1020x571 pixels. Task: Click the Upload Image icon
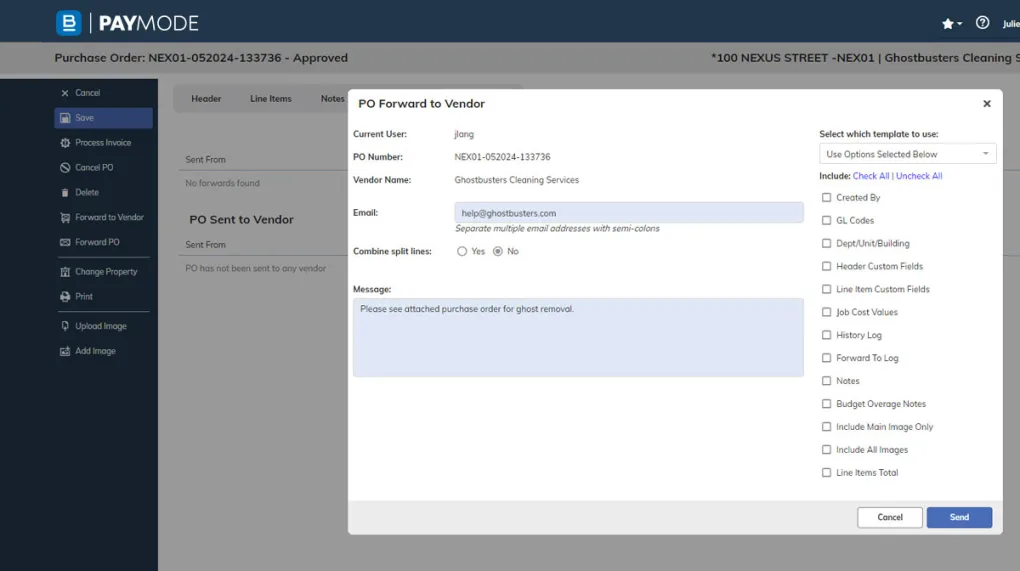(x=65, y=326)
